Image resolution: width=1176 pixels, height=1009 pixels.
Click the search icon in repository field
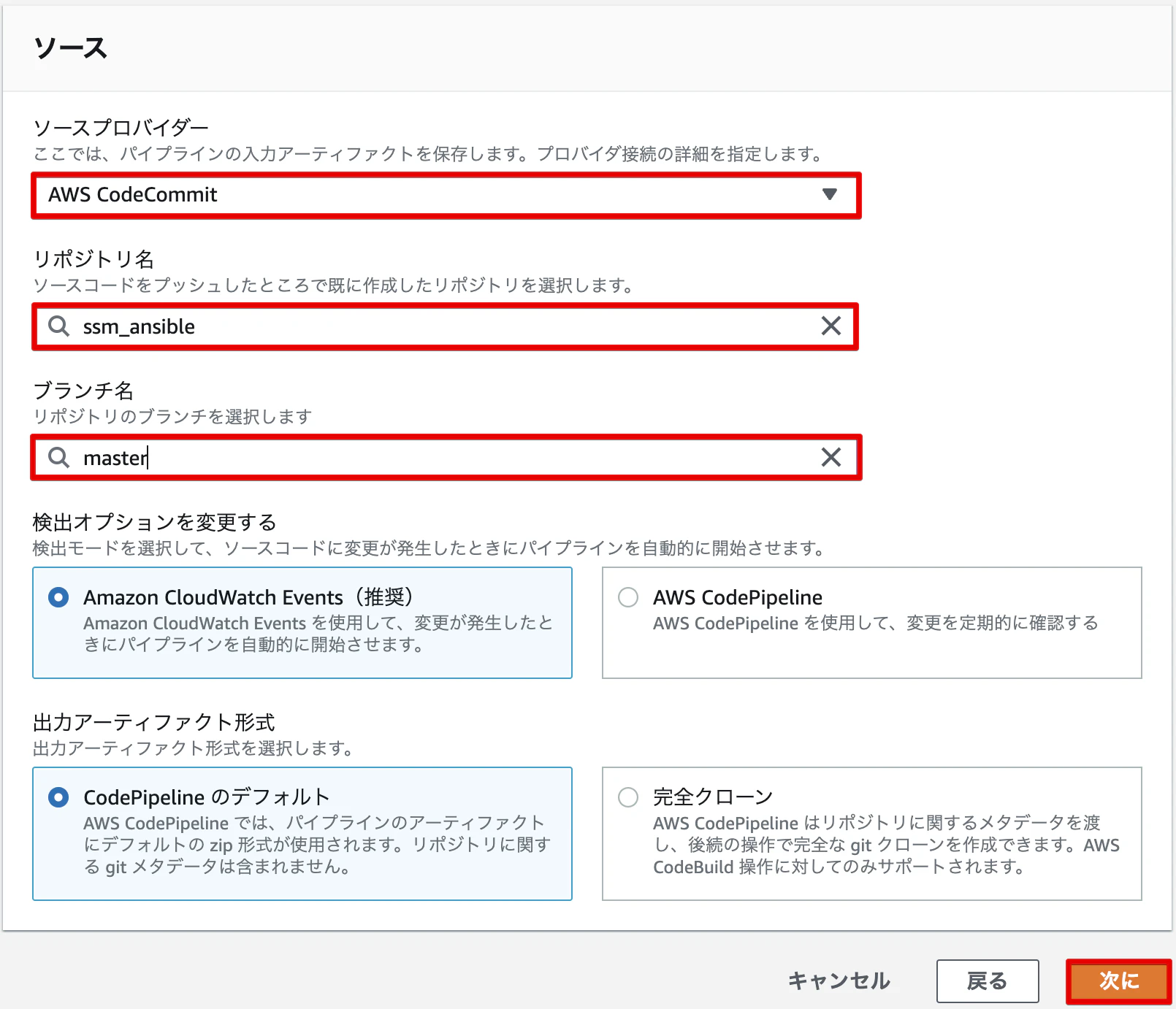[x=59, y=326]
